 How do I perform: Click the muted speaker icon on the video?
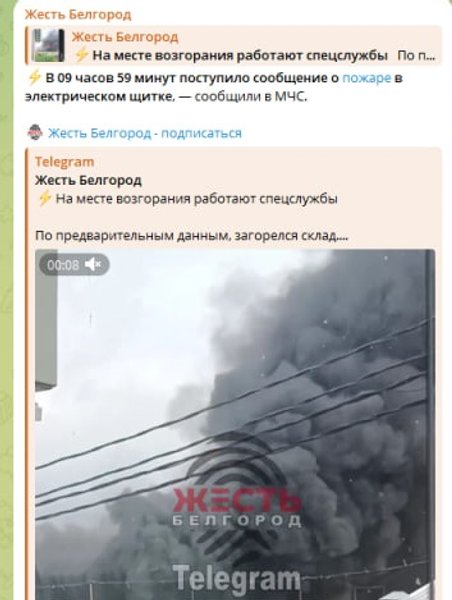pyautogui.click(x=93, y=264)
